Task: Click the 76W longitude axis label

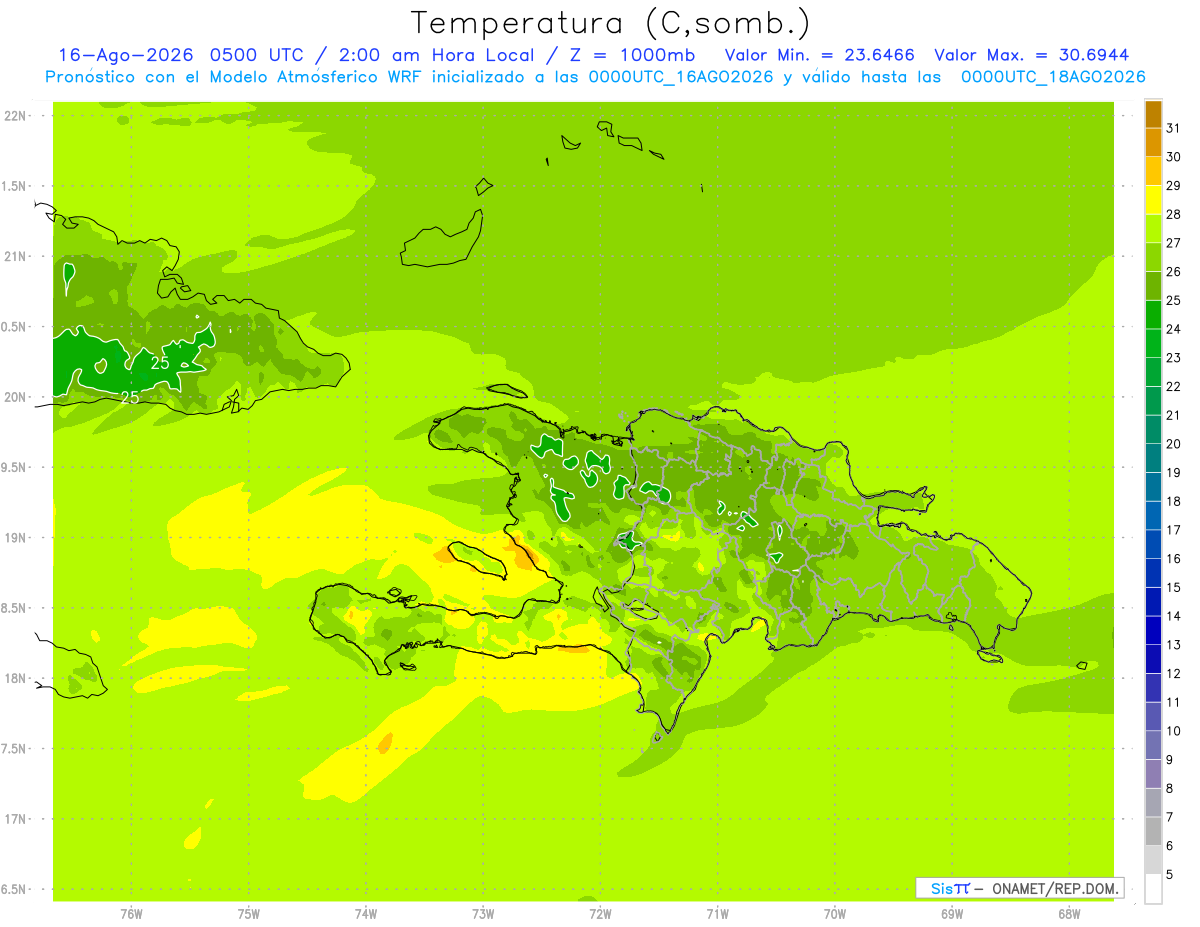Action: [131, 913]
